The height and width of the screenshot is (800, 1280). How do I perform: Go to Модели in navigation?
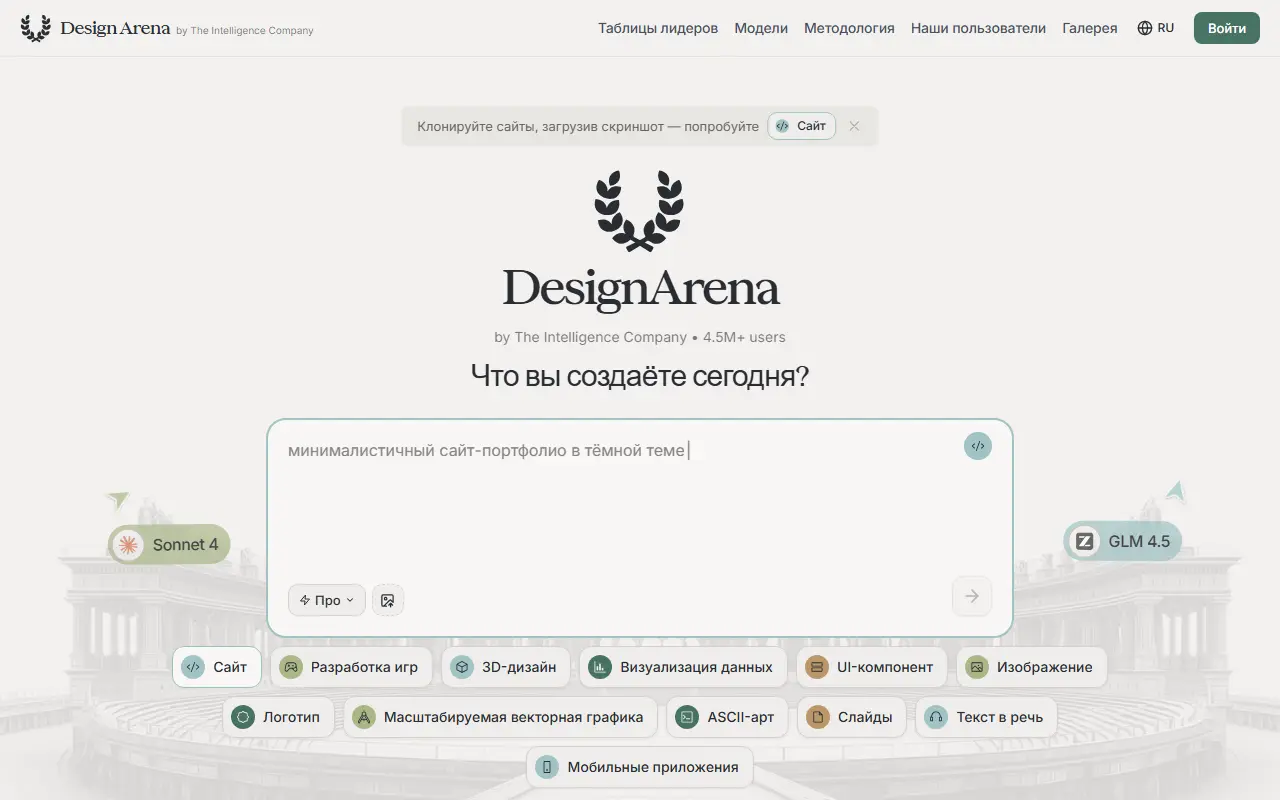click(761, 28)
